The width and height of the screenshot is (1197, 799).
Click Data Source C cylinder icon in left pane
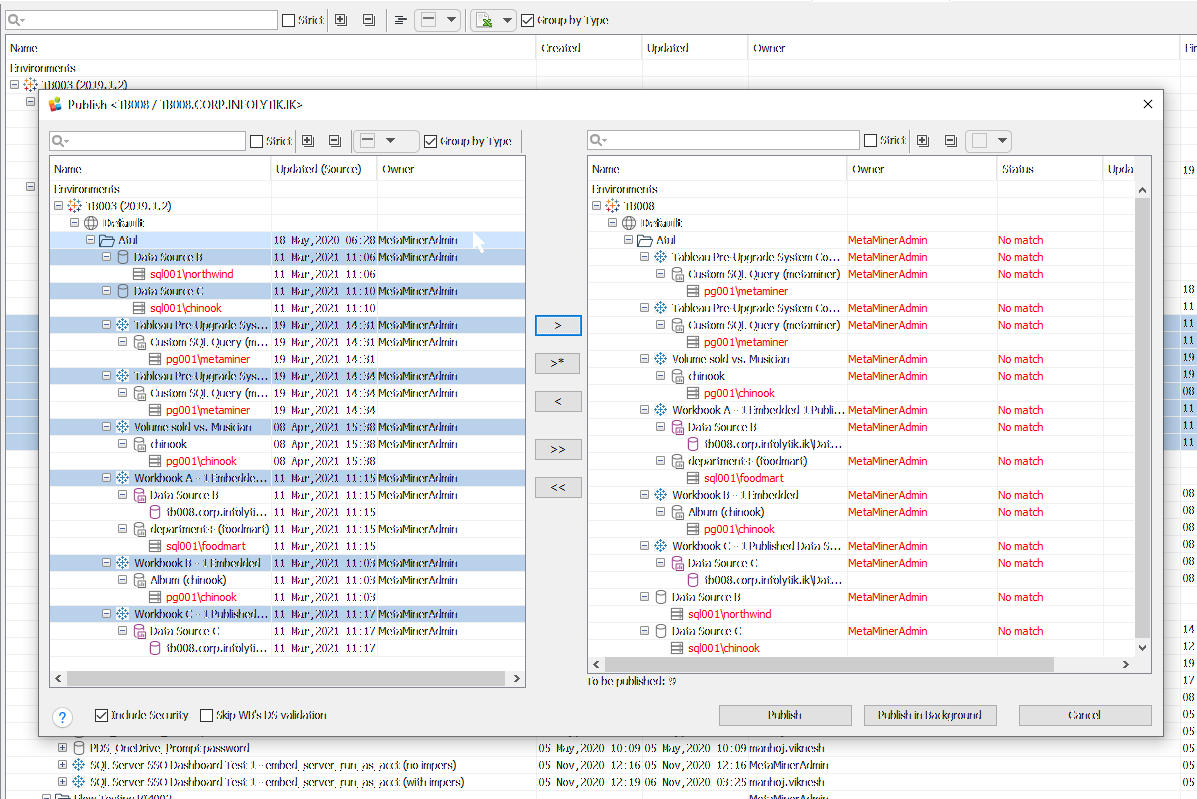(123, 291)
